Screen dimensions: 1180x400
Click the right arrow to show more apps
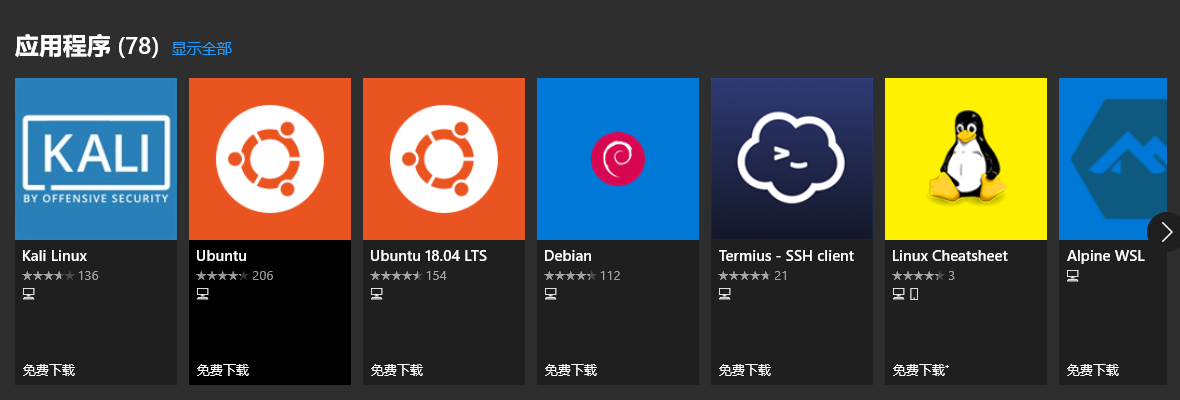(x=1165, y=232)
